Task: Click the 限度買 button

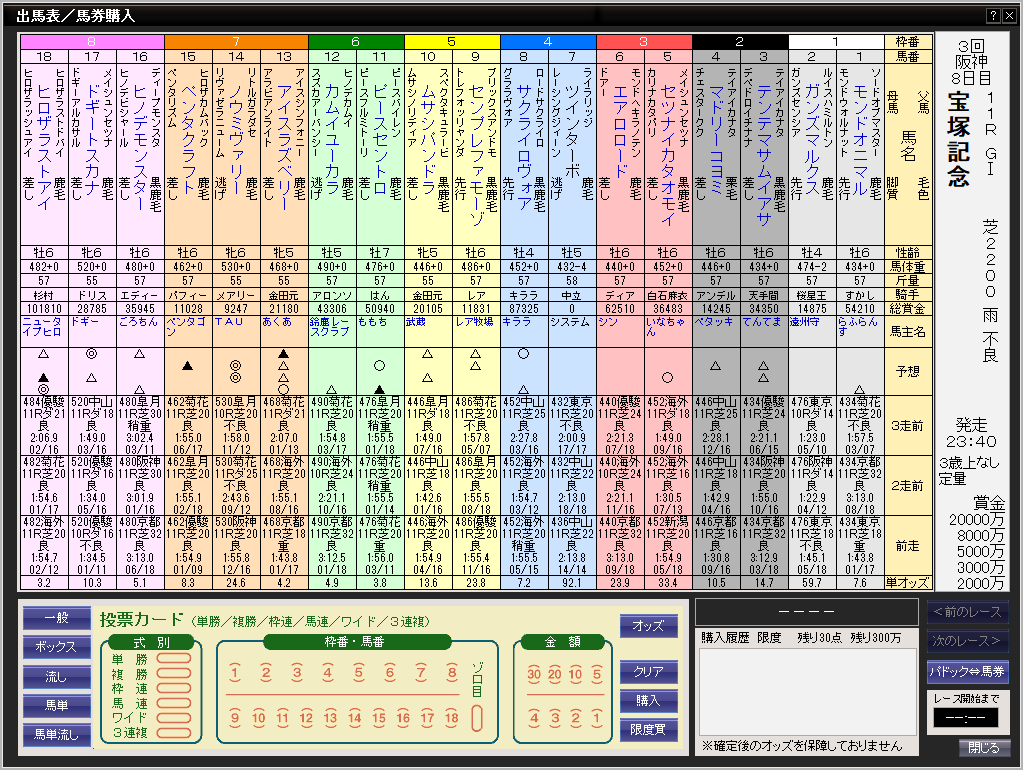Action: coord(649,730)
